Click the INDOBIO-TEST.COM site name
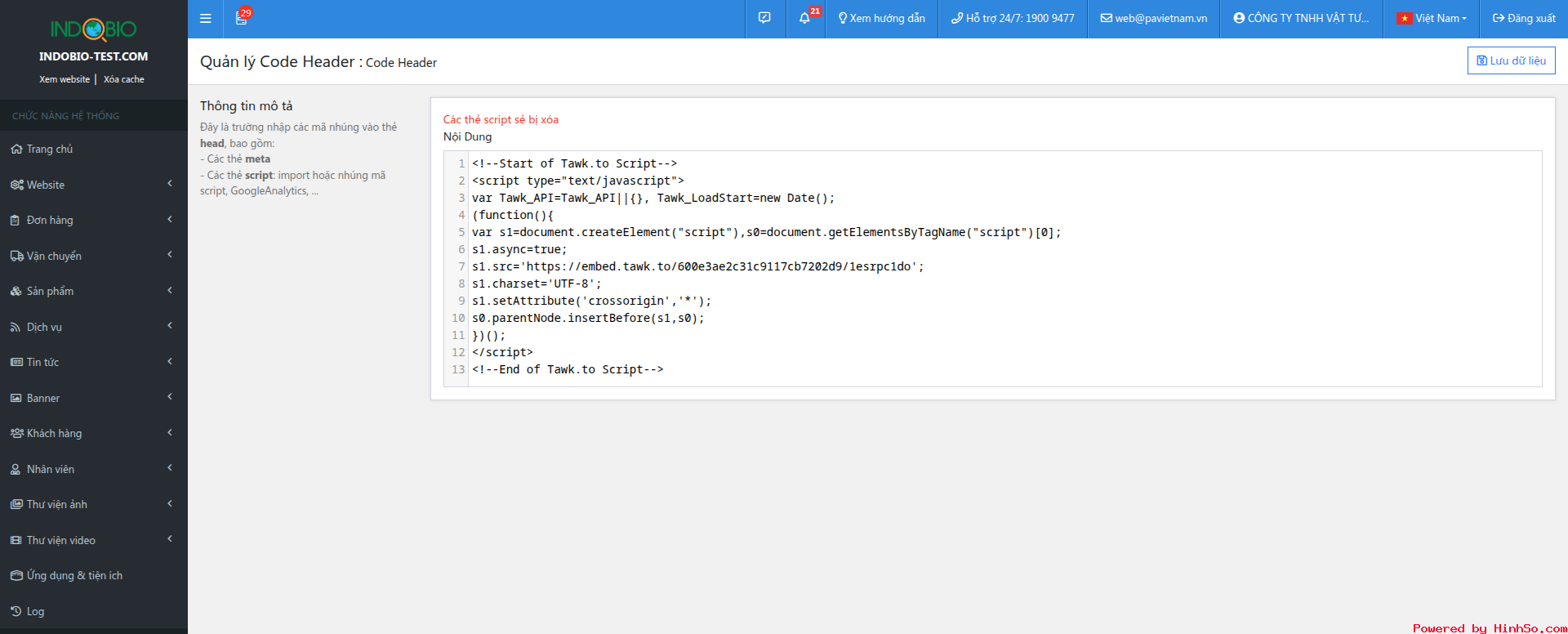Image resolution: width=1568 pixels, height=634 pixels. 94,56
